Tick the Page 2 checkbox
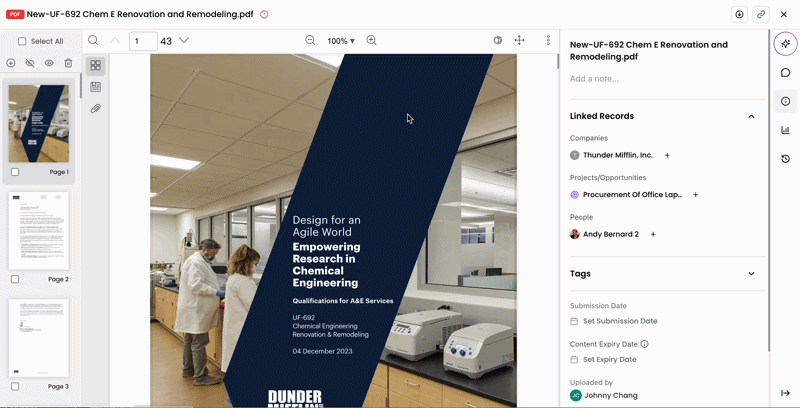The height and width of the screenshot is (408, 800). tap(15, 279)
